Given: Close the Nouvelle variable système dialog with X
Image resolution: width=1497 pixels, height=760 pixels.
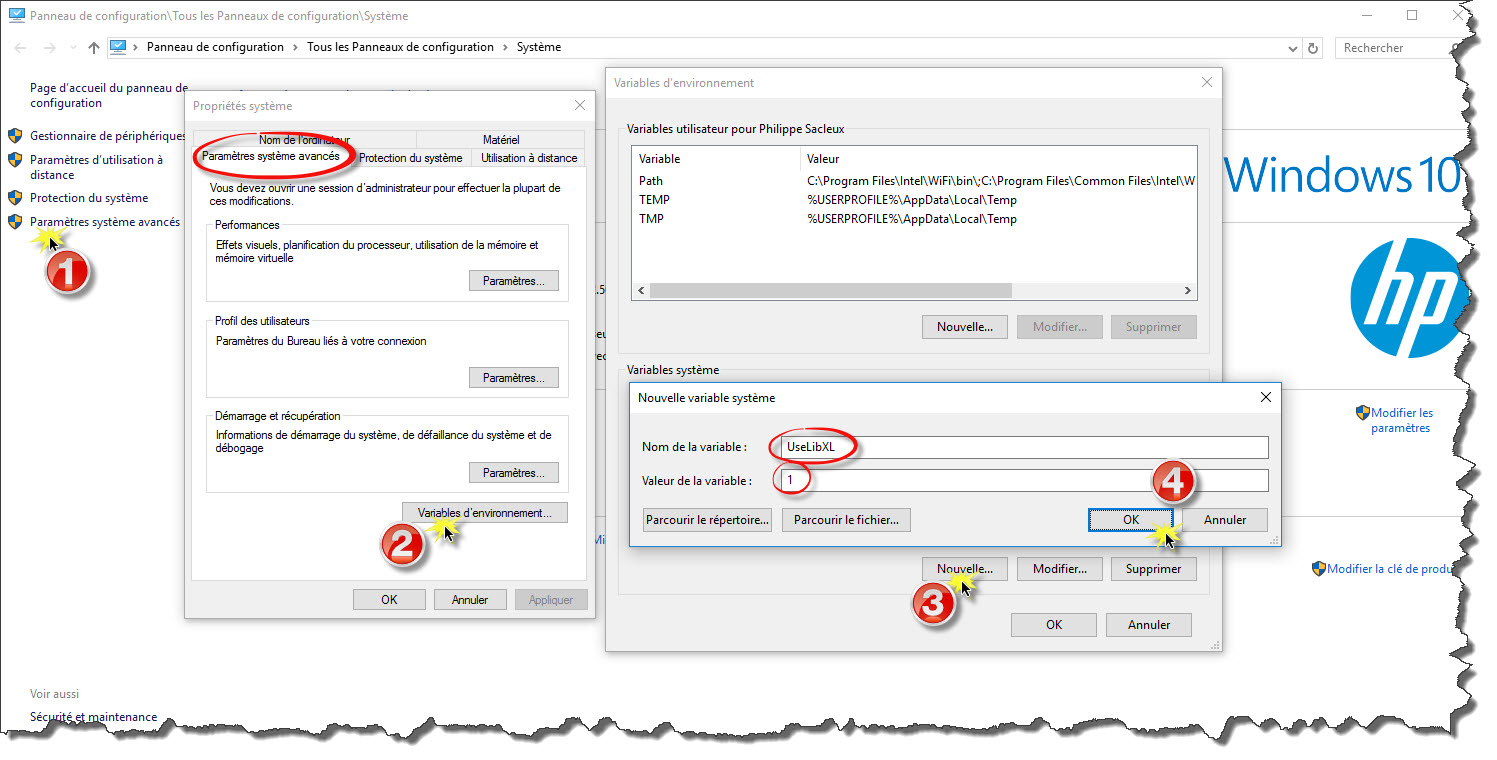Looking at the screenshot, I should (1265, 397).
